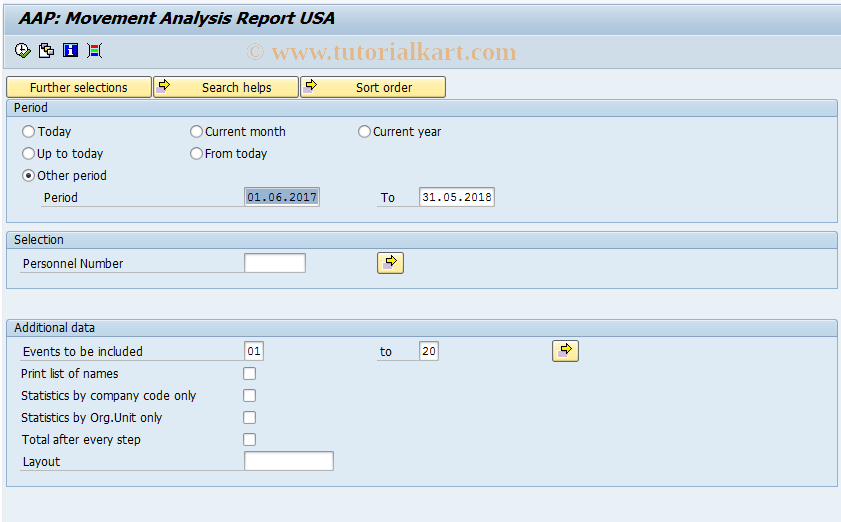The width and height of the screenshot is (841, 522).
Task: Click the Additional data section header
Action: tap(54, 328)
